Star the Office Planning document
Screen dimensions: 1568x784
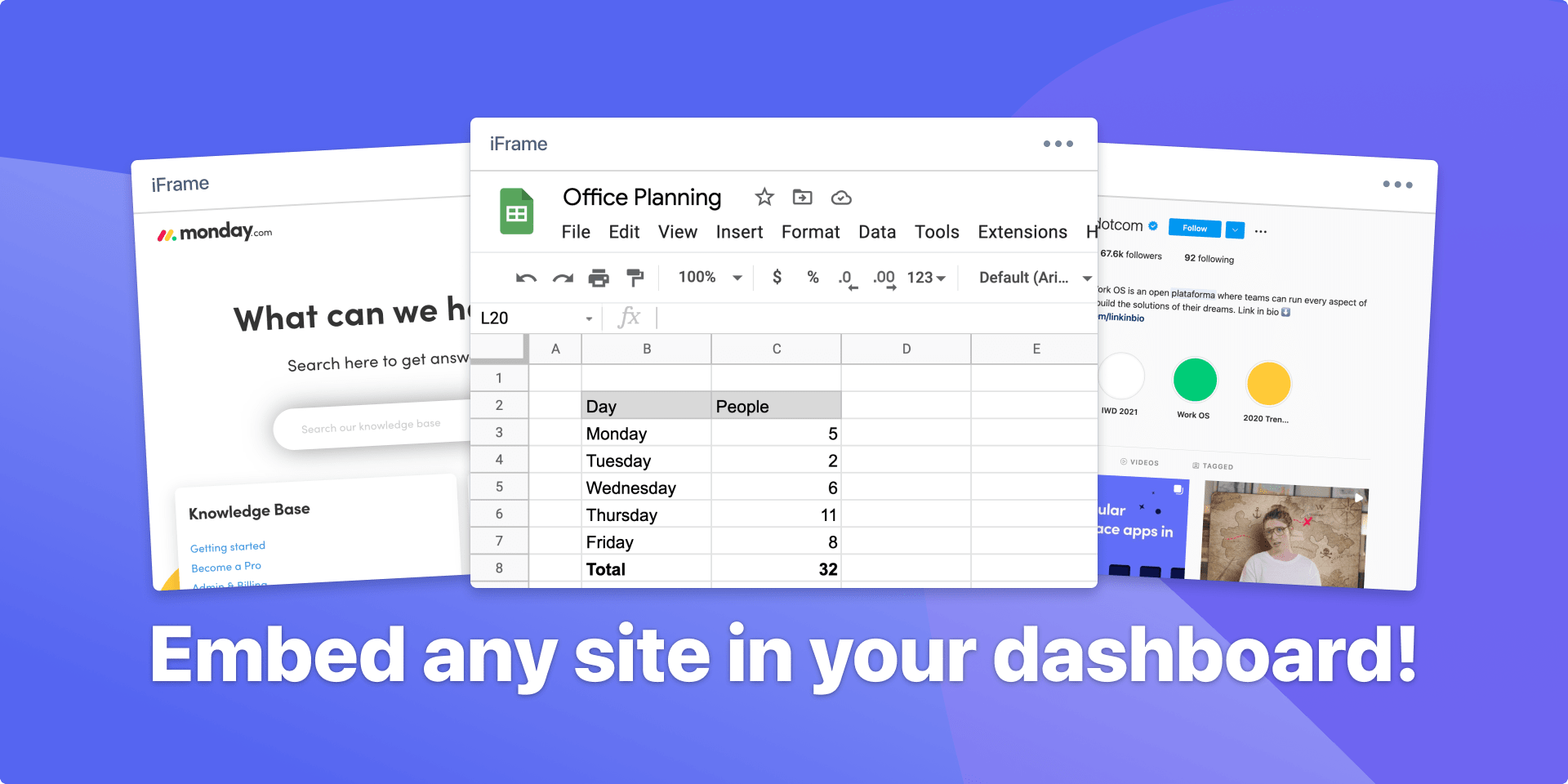coord(764,197)
